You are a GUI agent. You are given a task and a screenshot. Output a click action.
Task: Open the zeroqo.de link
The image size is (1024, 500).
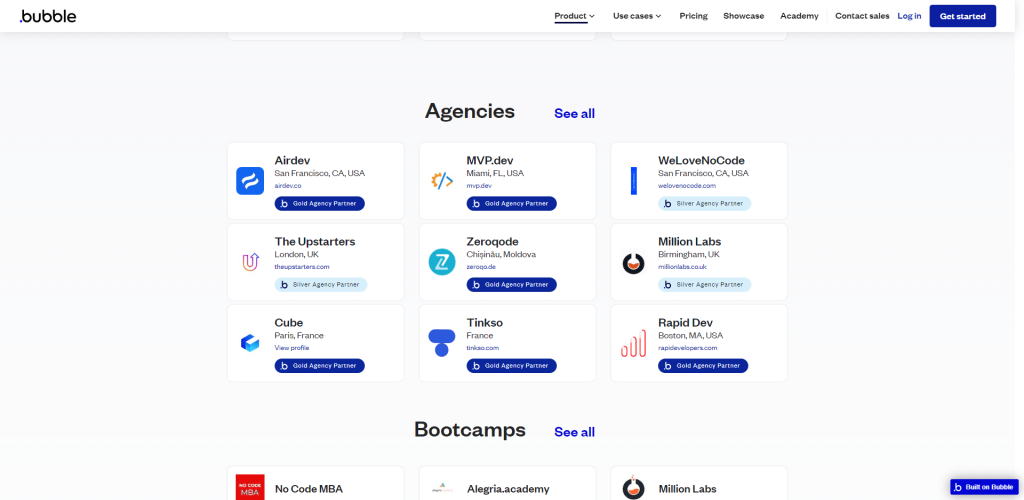pos(482,267)
